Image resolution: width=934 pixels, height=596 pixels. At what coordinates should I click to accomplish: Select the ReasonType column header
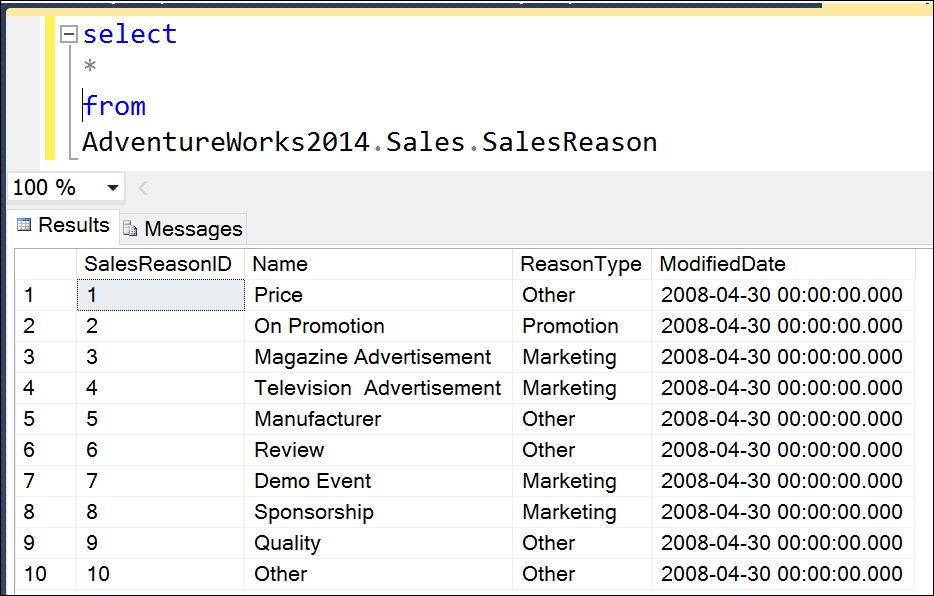(x=581, y=264)
